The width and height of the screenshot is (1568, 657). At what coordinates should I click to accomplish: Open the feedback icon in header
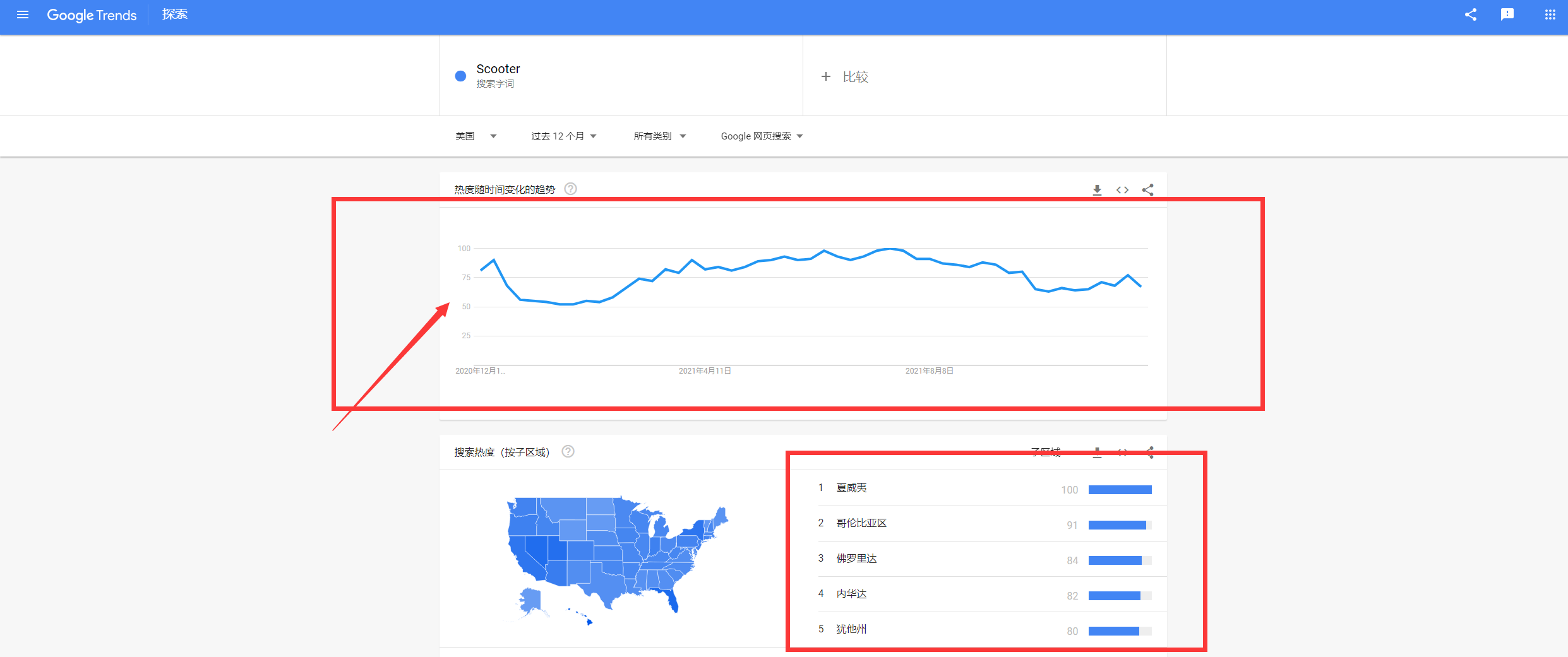[1507, 15]
